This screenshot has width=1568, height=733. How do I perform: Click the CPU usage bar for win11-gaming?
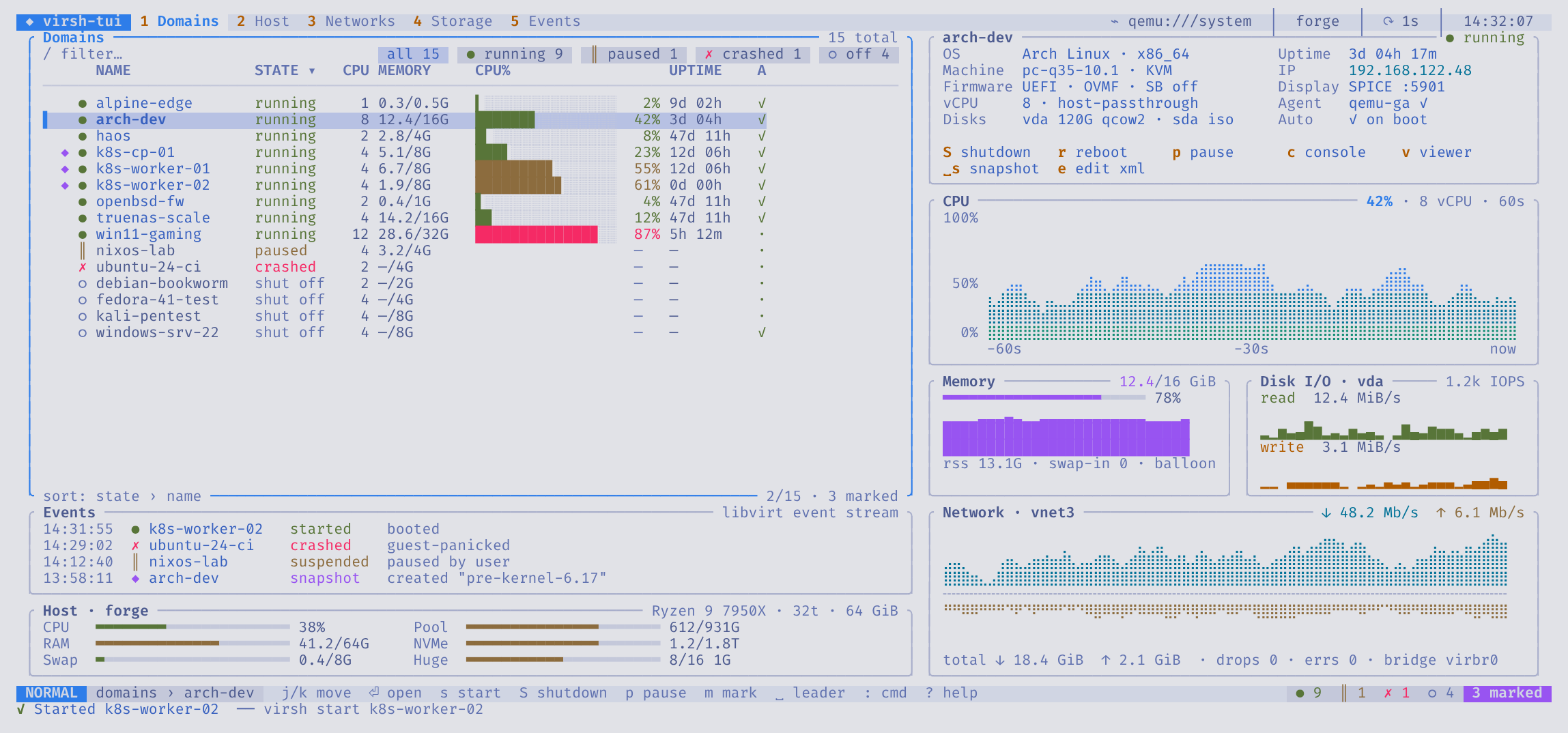click(545, 234)
